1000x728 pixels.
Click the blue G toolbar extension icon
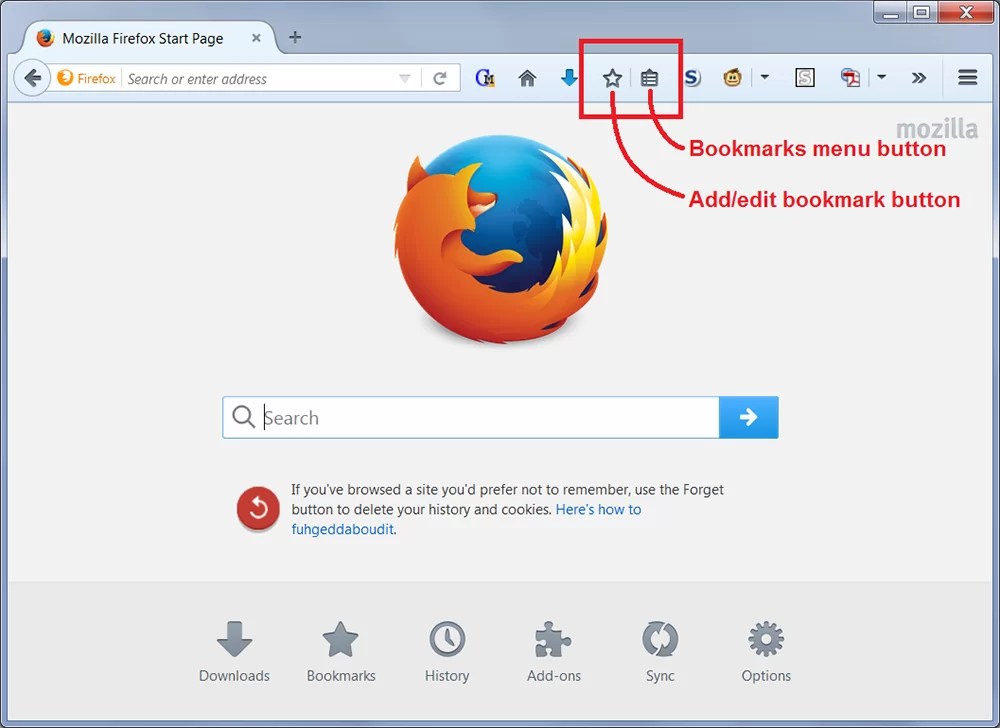point(485,78)
